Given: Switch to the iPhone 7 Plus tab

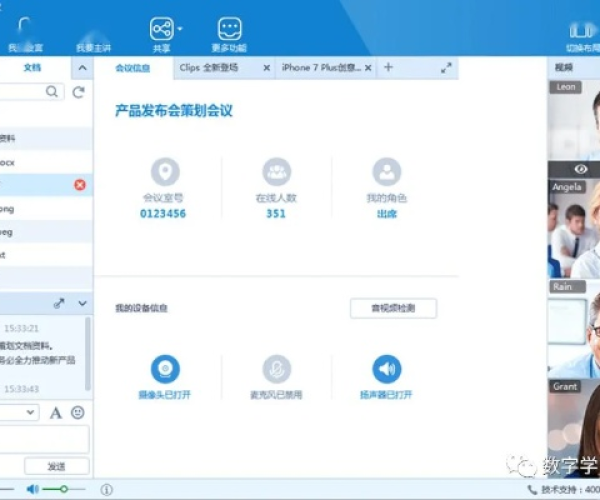Looking at the screenshot, I should 321,68.
